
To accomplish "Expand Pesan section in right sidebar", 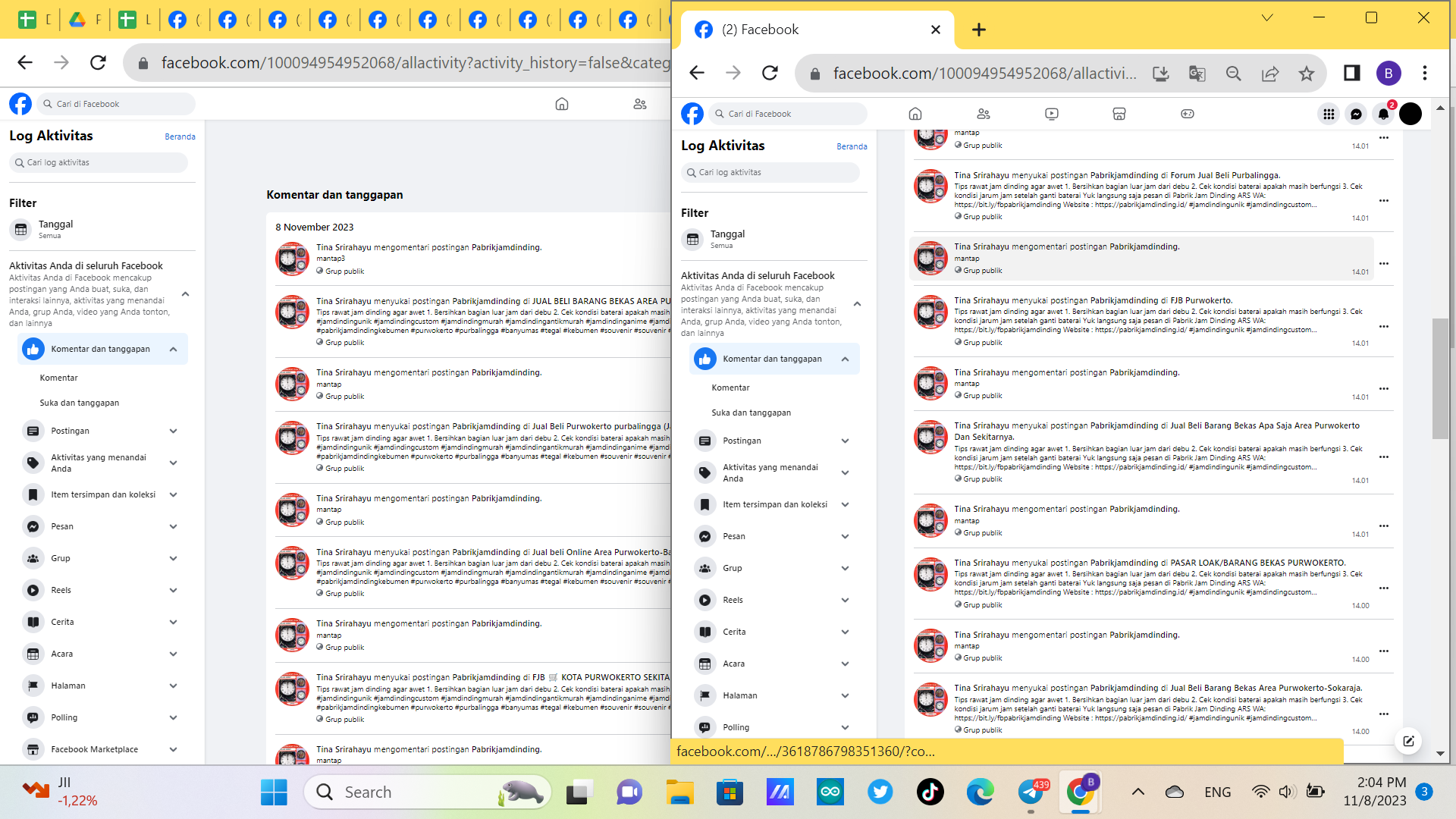I will pos(845,536).
